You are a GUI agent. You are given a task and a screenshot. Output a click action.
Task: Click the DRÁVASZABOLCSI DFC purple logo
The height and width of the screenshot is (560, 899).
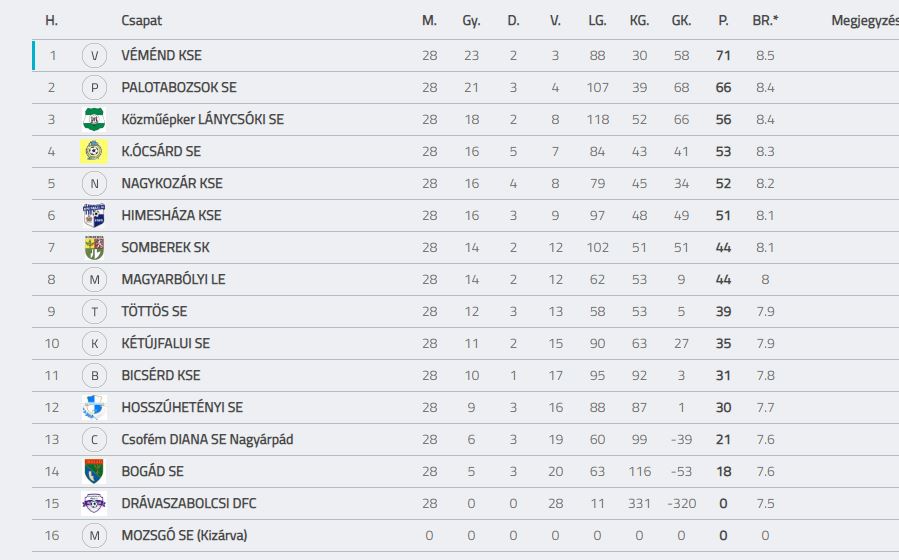click(94, 503)
